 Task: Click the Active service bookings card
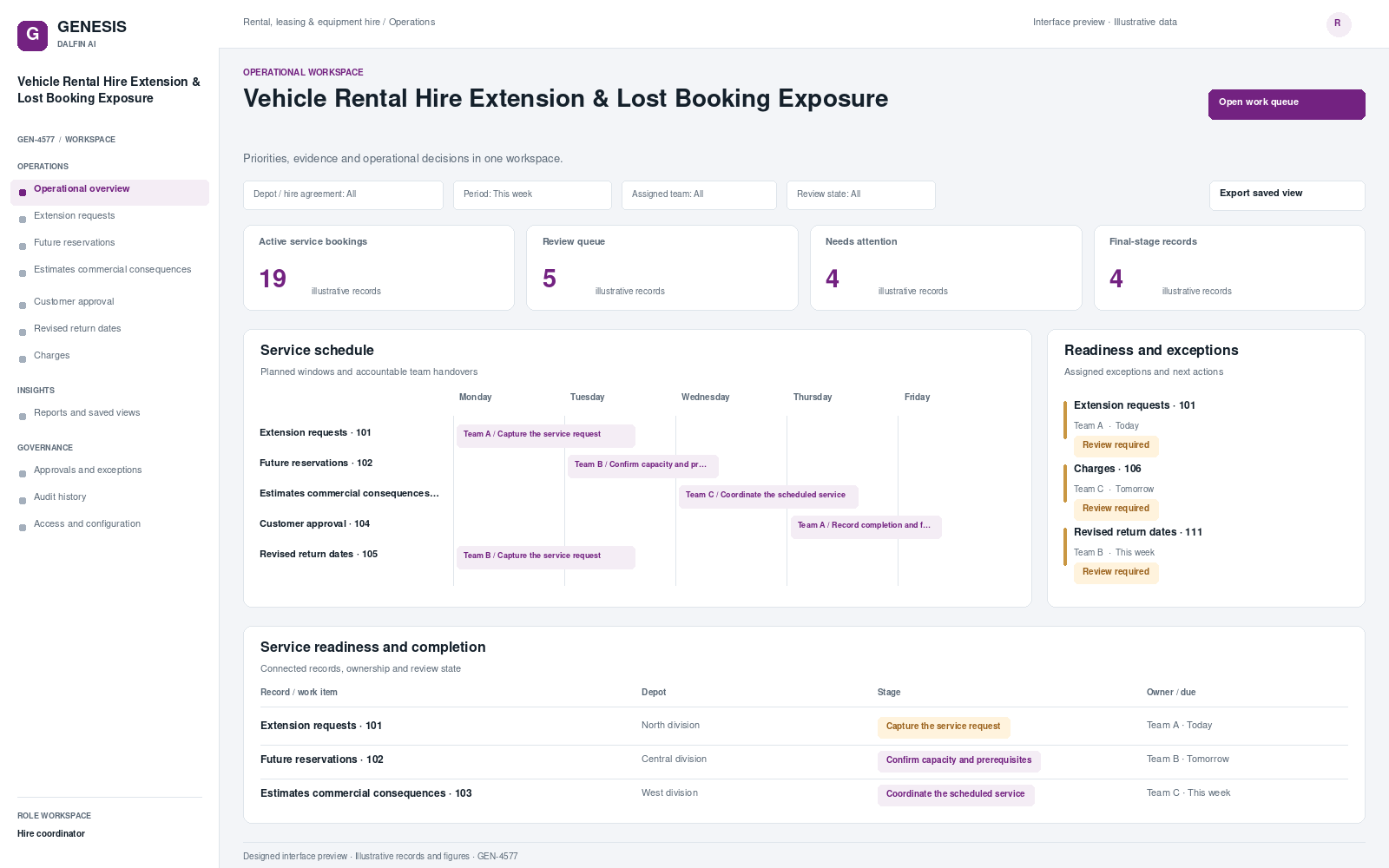click(379, 267)
